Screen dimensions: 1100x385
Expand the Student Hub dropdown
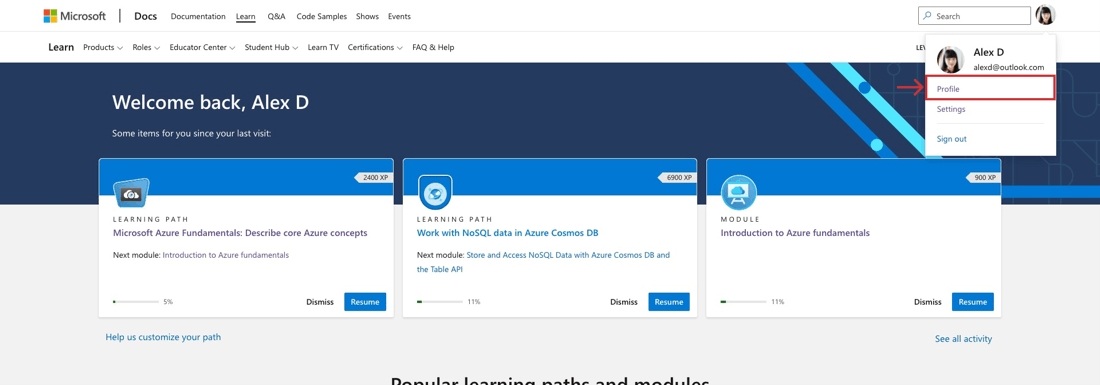point(271,48)
